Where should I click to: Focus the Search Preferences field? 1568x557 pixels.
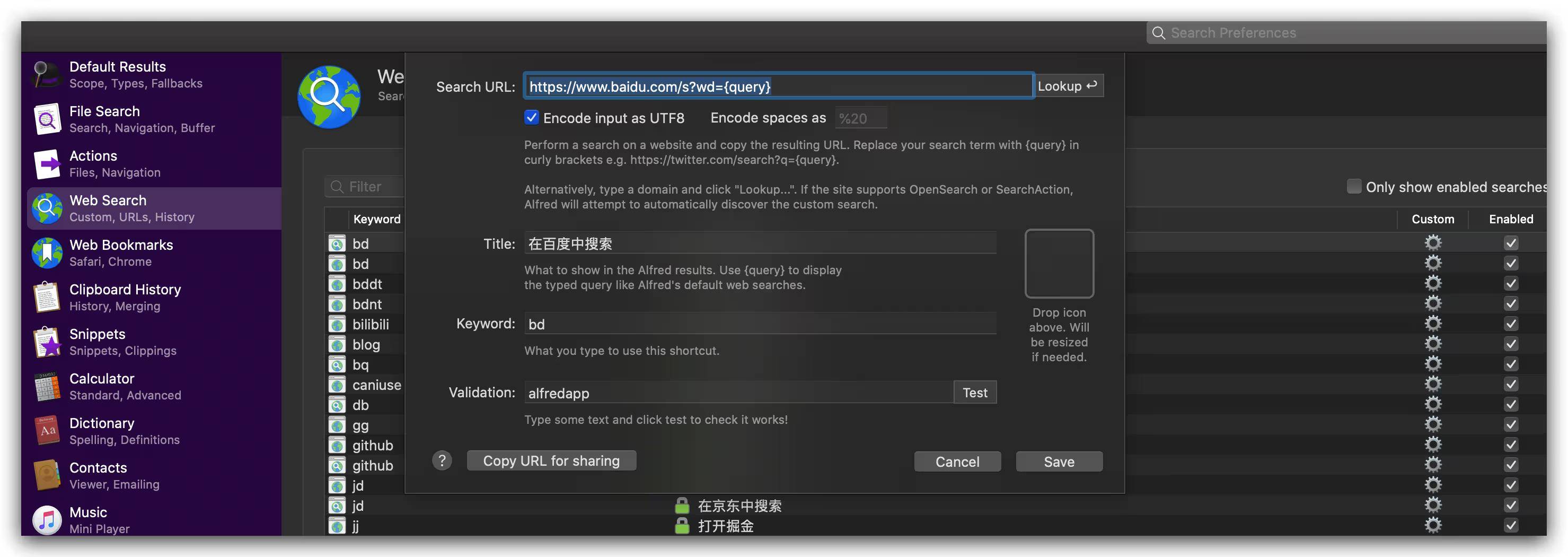[x=1346, y=33]
